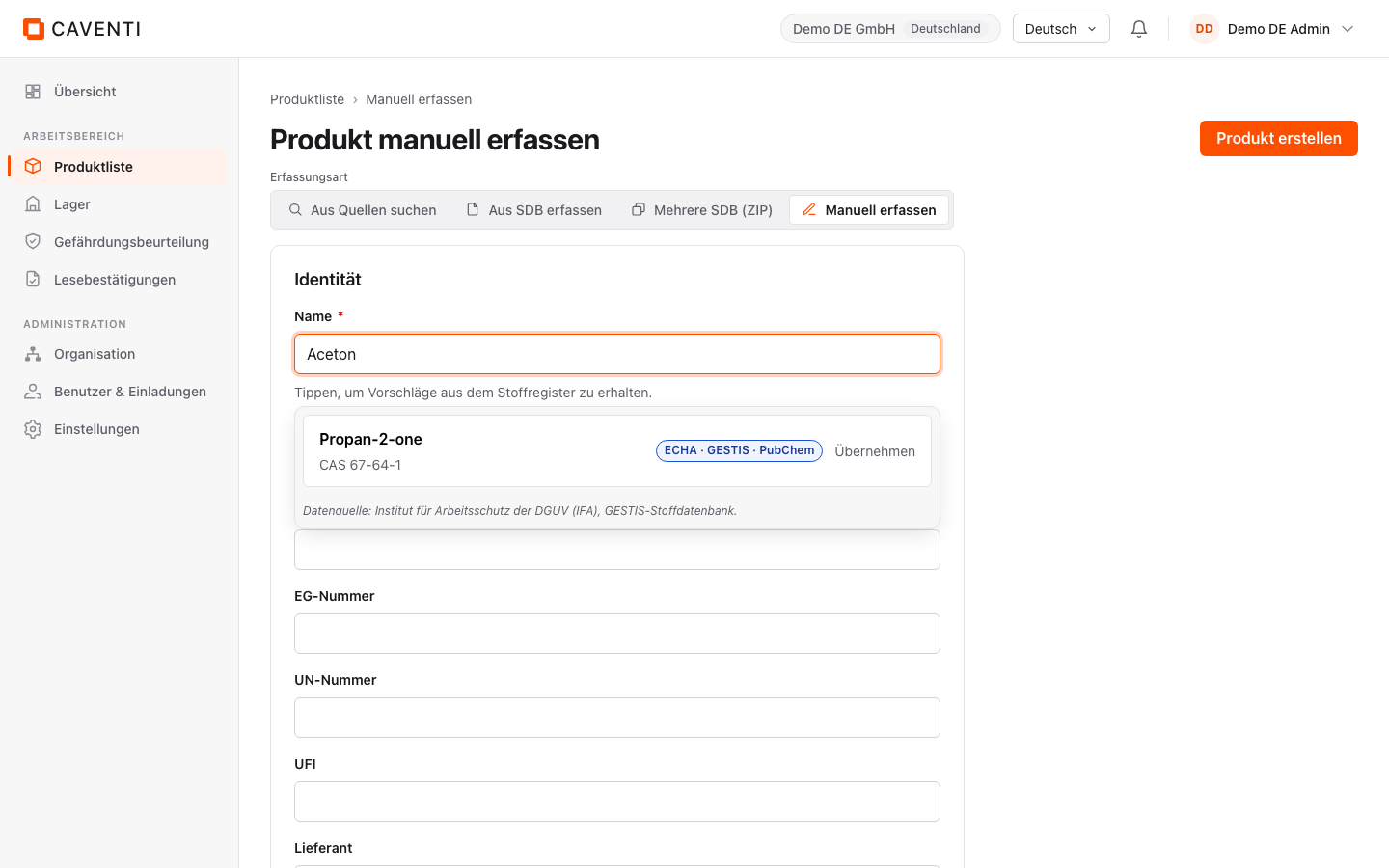
Task: Click the Gefährdungsbeurteilung shield icon
Action: pyautogui.click(x=33, y=241)
